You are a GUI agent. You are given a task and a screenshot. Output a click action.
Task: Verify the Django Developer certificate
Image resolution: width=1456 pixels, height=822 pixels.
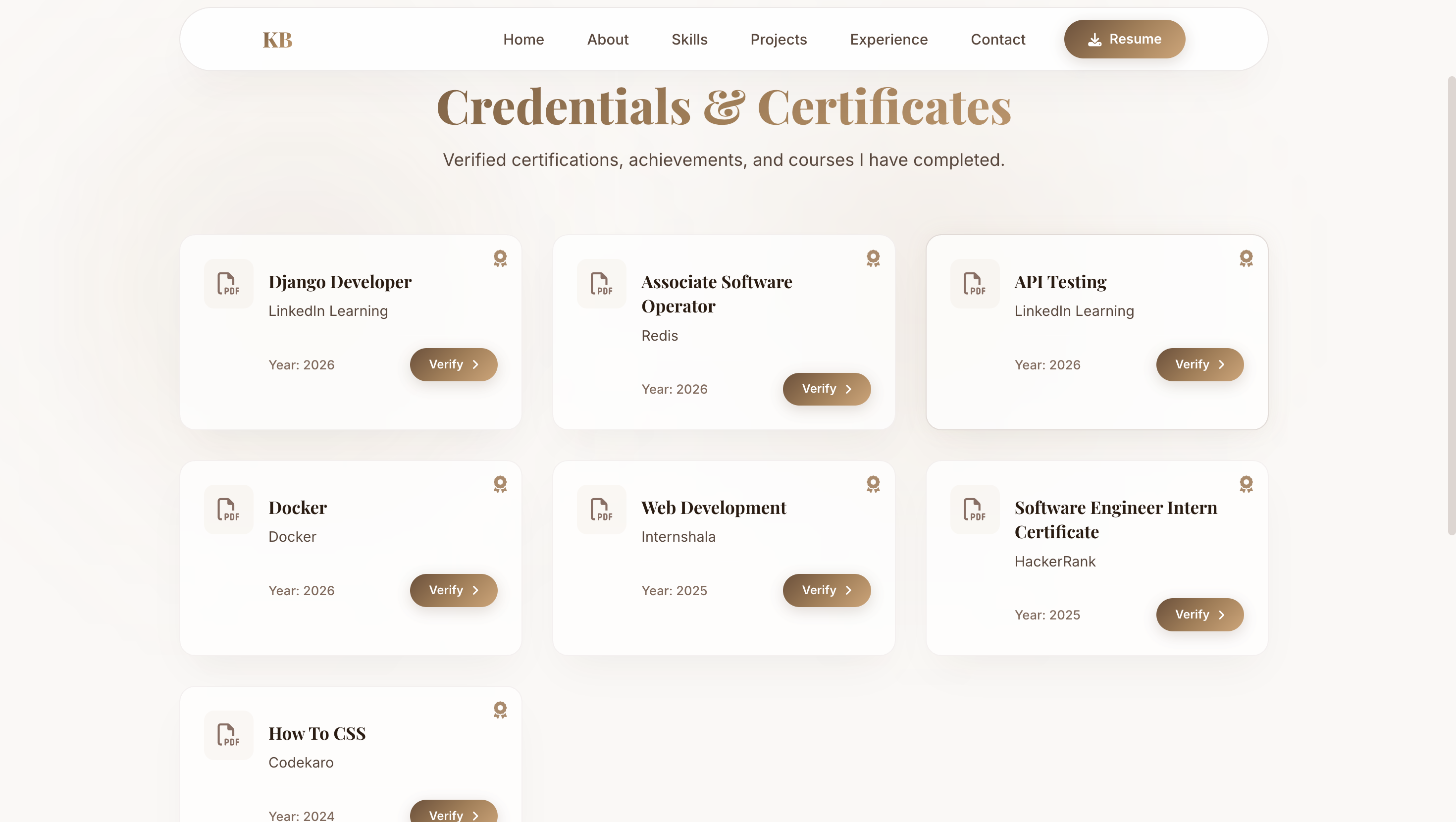(453, 364)
